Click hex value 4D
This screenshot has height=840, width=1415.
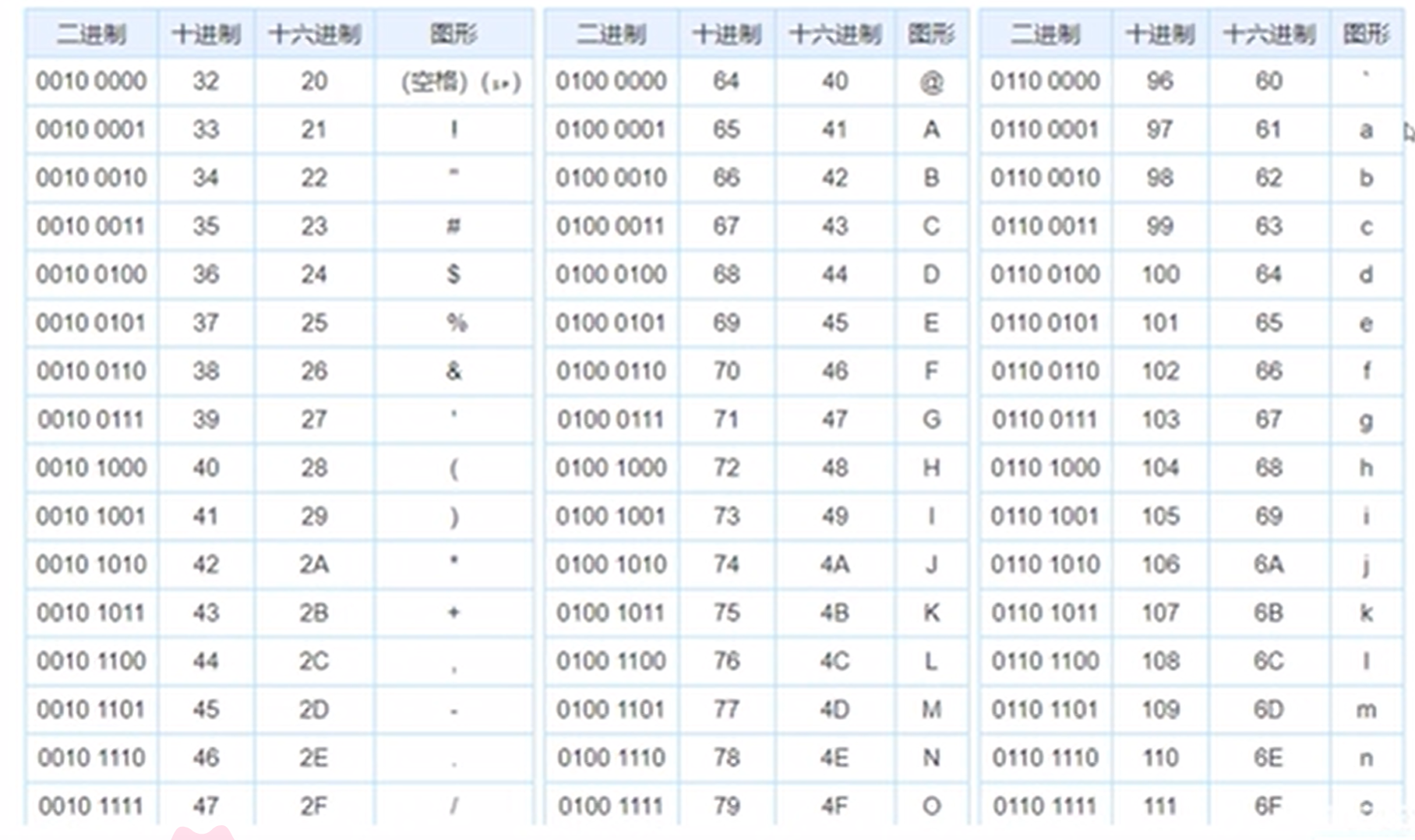(835, 709)
